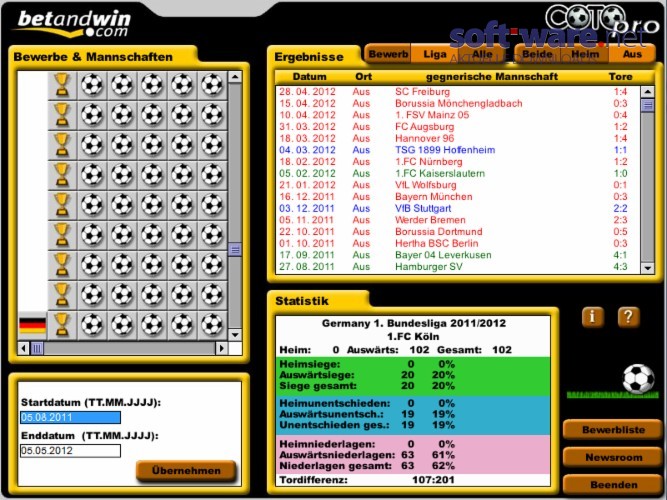The height and width of the screenshot is (500, 667).
Task: Click the horizontal scrollbar thumb of the teams grid
Action: 37,349
